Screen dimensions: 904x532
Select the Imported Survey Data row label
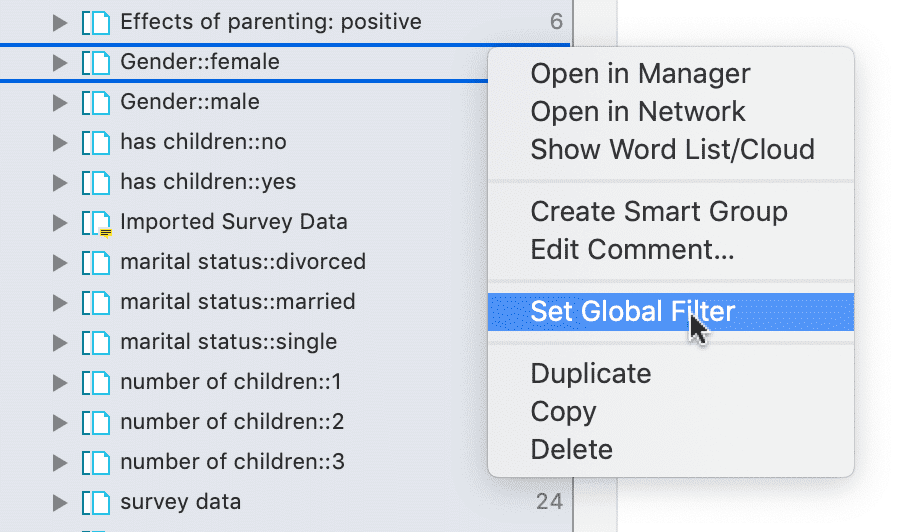click(x=233, y=222)
